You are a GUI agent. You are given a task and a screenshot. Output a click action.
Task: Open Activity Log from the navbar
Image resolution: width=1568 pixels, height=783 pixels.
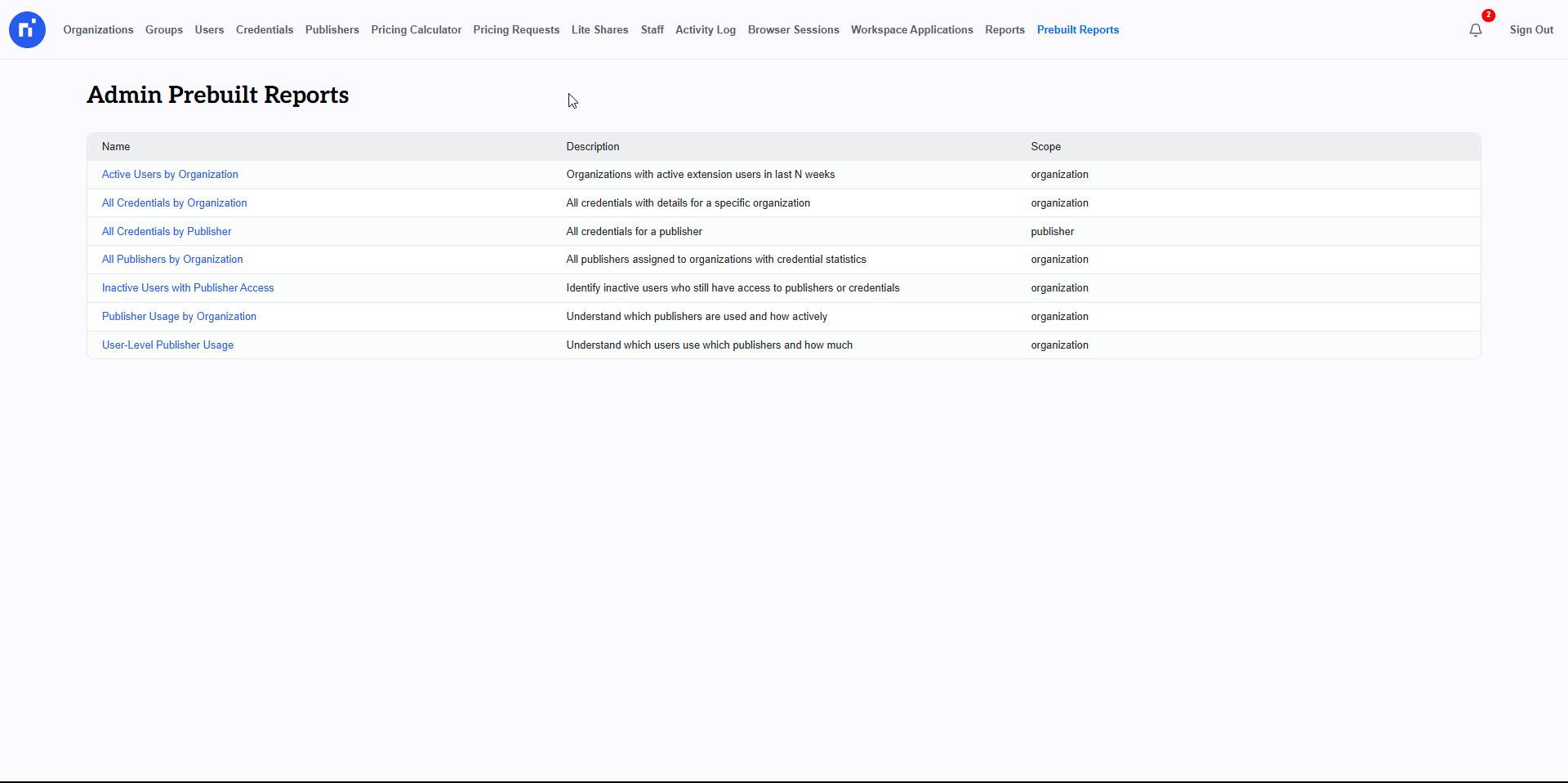click(x=705, y=30)
